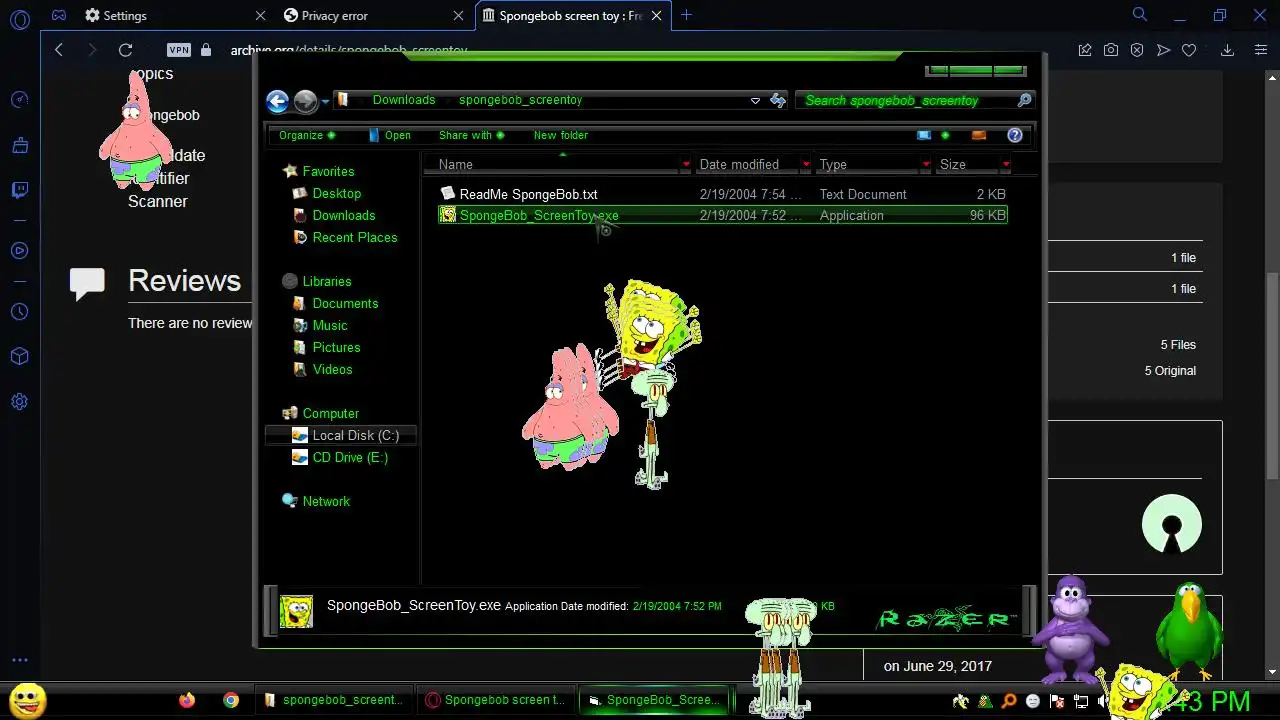Screen dimensions: 1280x720
Task: Open Explorer help question mark
Action: [x=1015, y=135]
